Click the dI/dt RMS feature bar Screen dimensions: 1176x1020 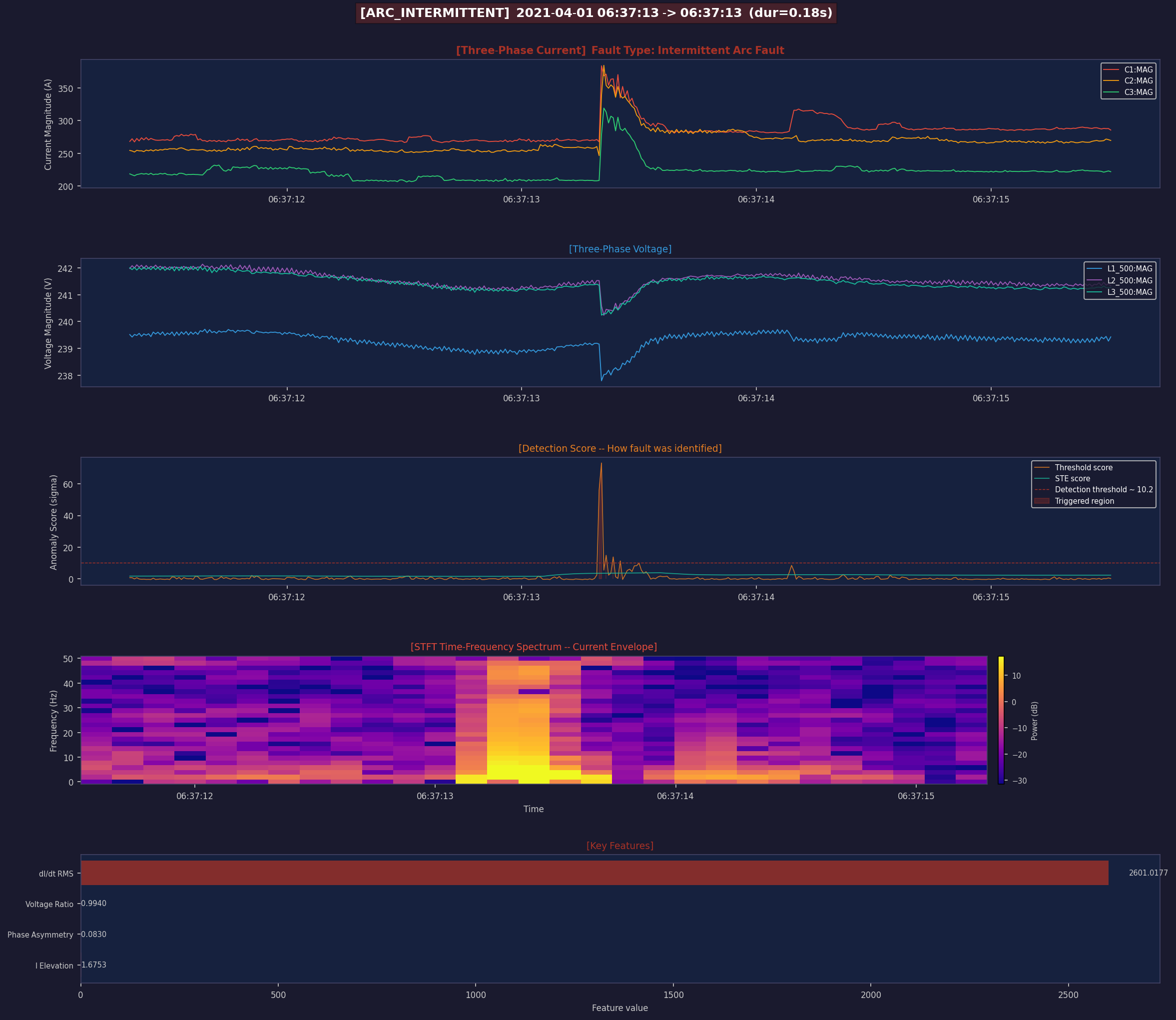tap(594, 873)
